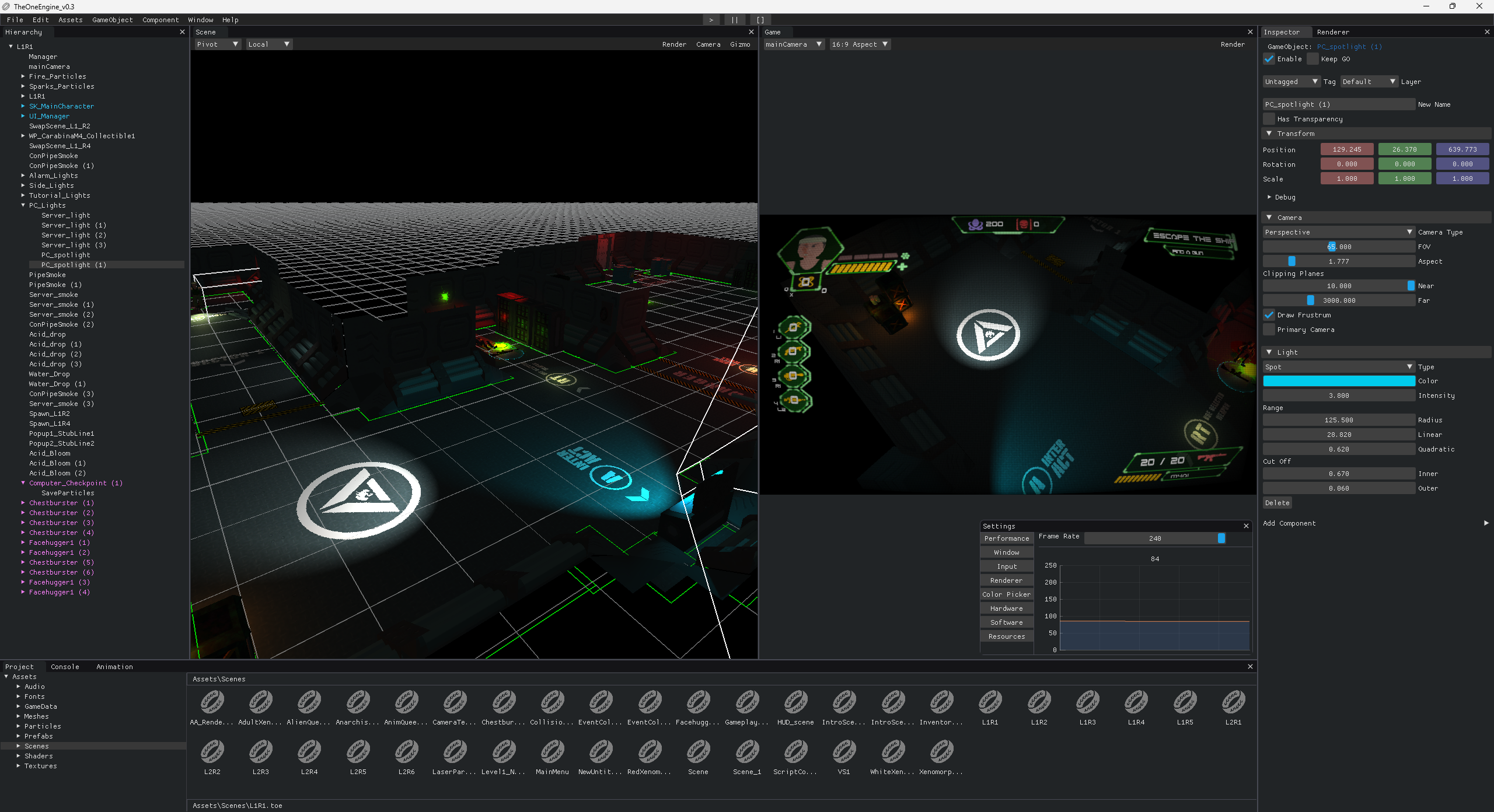This screenshot has width=1494, height=812.
Task: Open the 16:9 Aspect dropdown
Action: coord(860,44)
